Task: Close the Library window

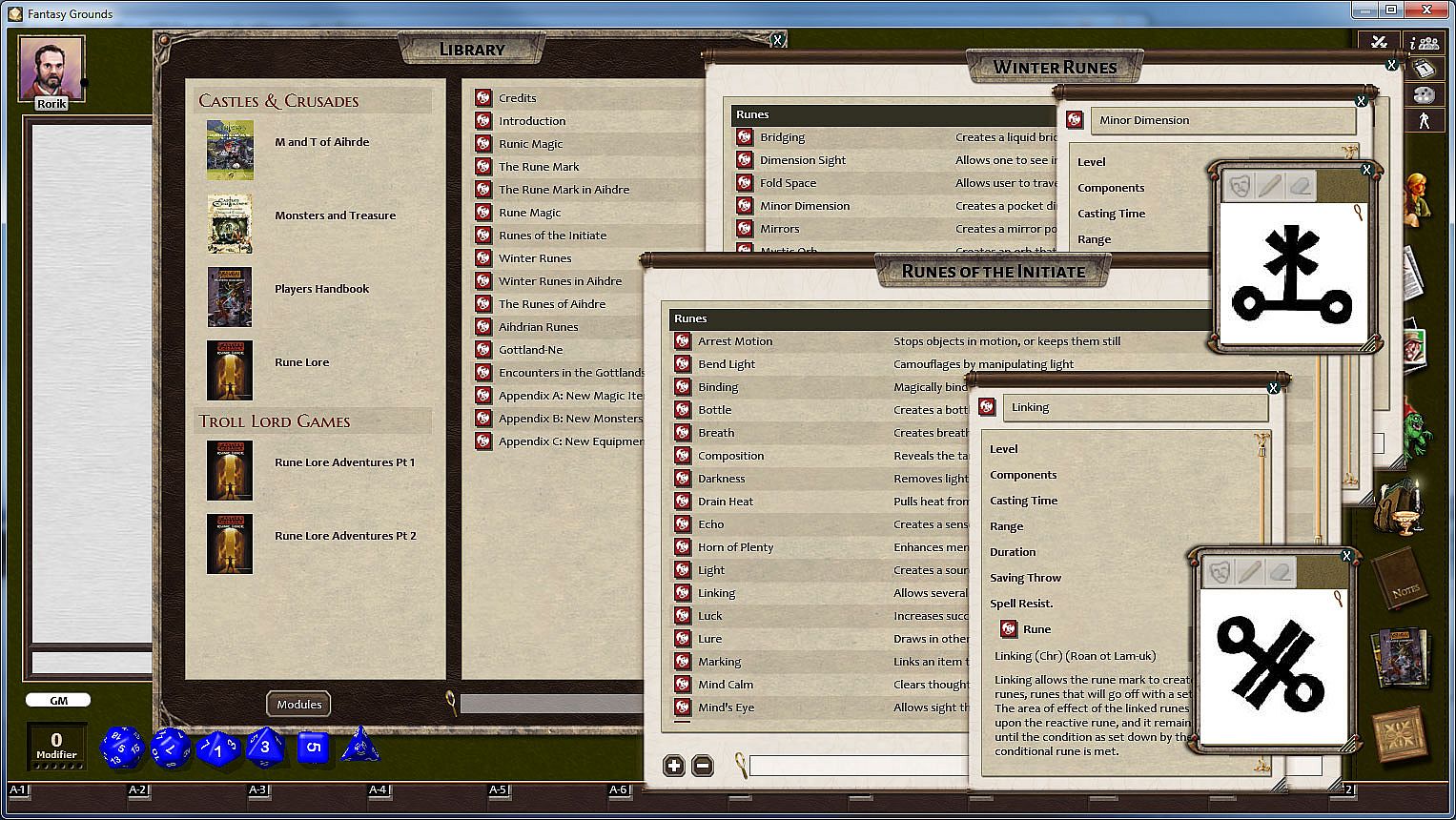Action: (778, 40)
